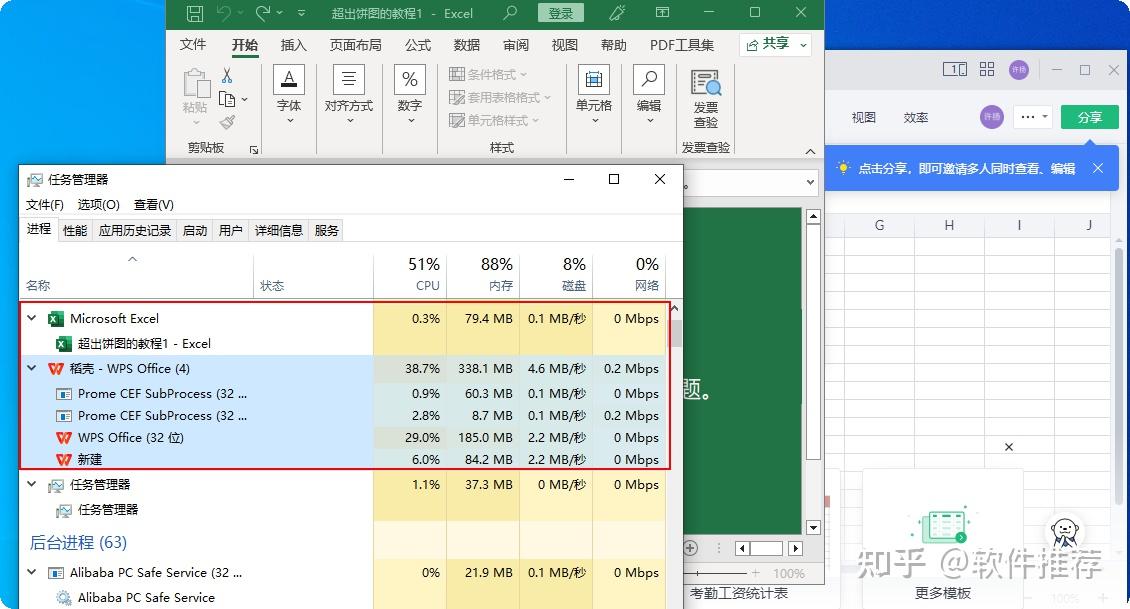Image resolution: width=1130 pixels, height=609 pixels.
Task: Open the 单元格 cells group button
Action: point(594,94)
